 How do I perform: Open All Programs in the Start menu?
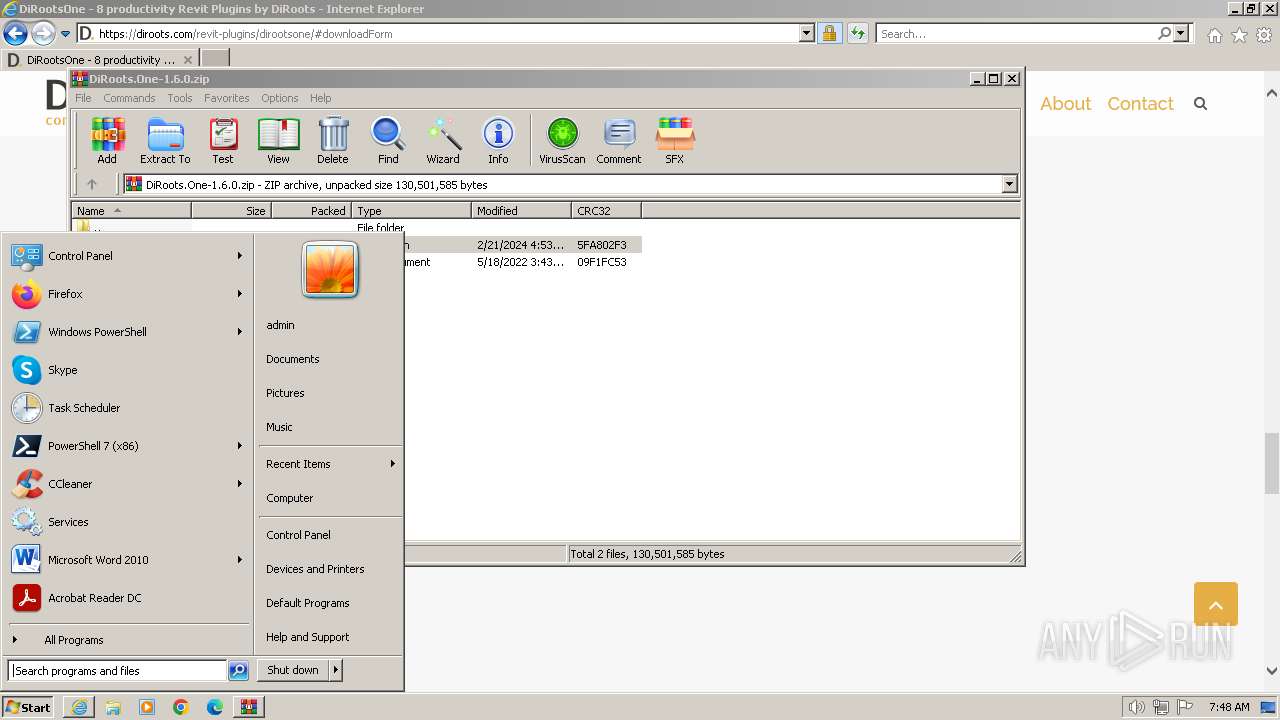(x=127, y=640)
